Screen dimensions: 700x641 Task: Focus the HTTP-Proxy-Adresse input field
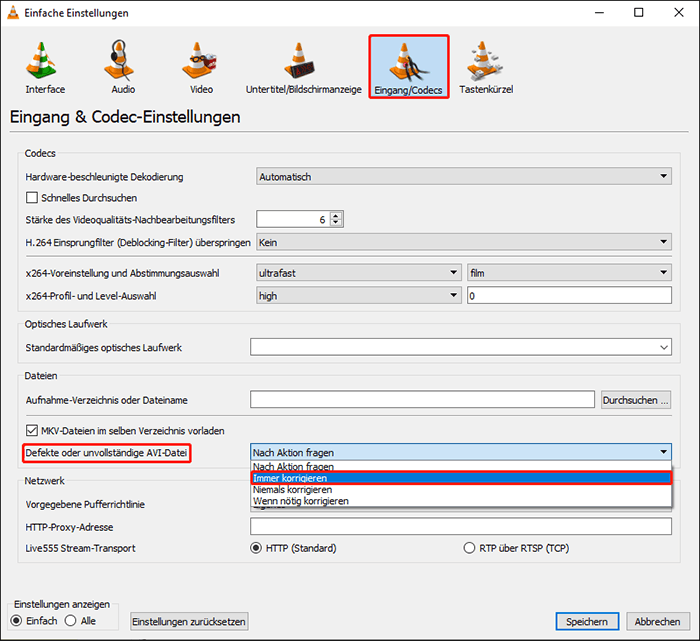(461, 526)
